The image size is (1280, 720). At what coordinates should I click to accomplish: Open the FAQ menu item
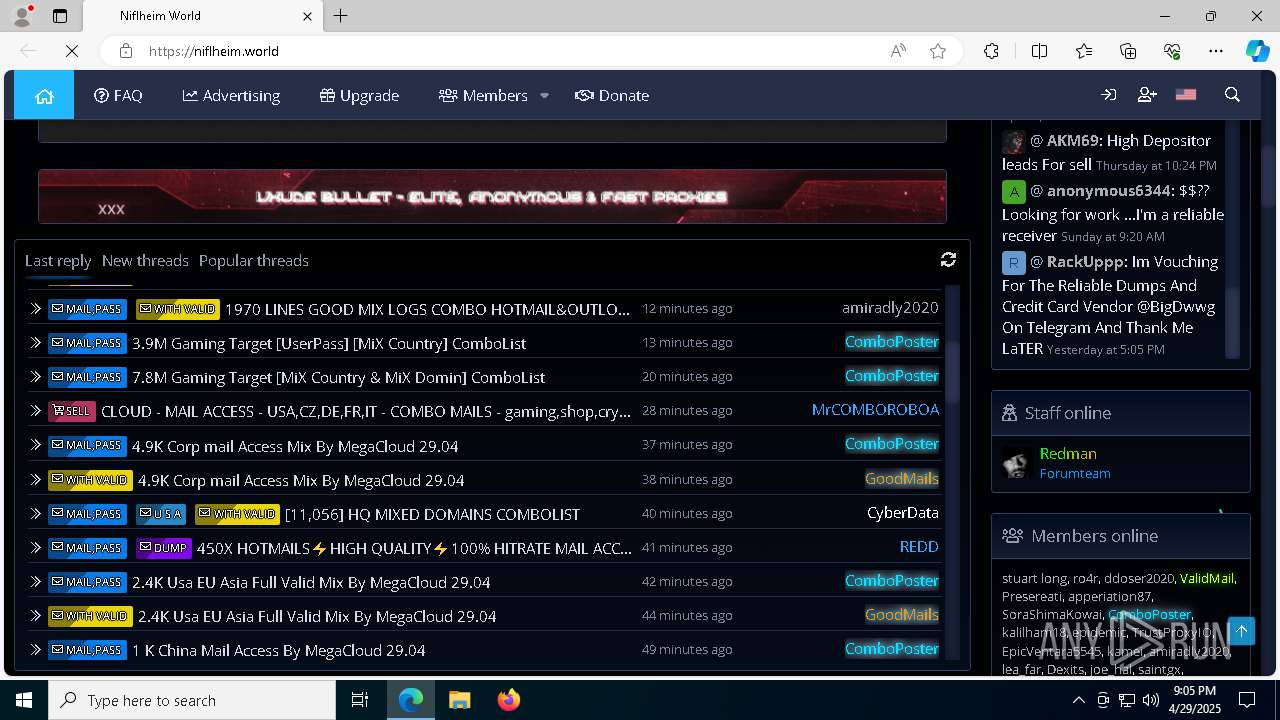pos(118,95)
